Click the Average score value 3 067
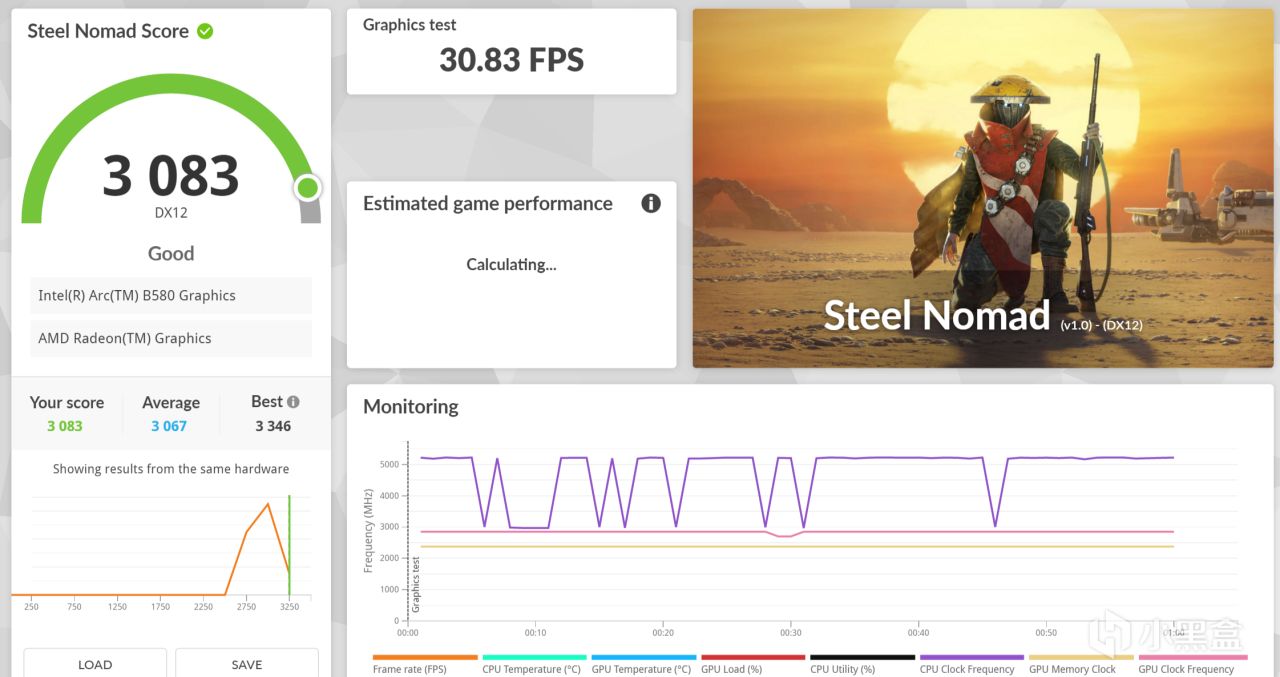Viewport: 1280px width, 677px height. click(x=169, y=426)
